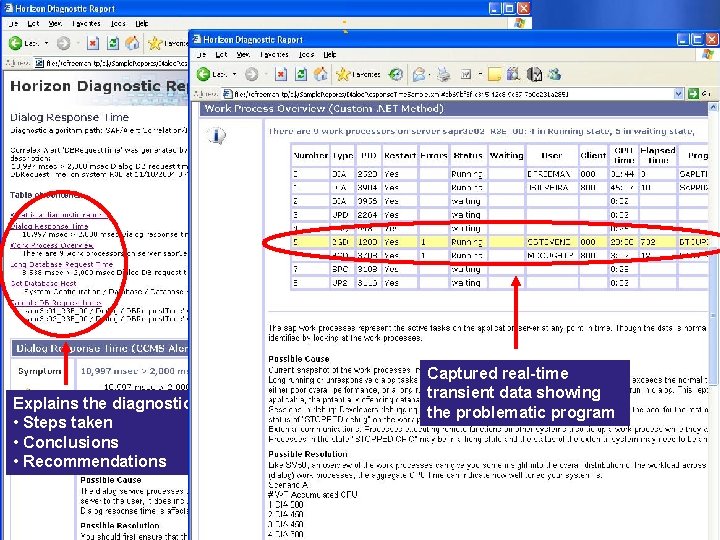Viewport: 720px width, 540px height.
Task: Click the 'Number' column header in the table
Action: 310,155
